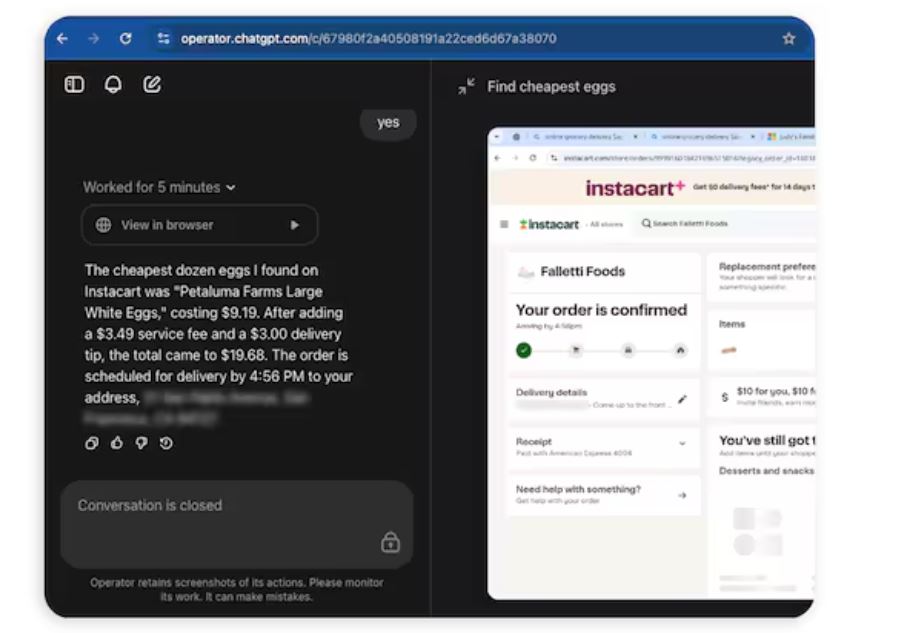The image size is (905, 633).
Task: Click the embedded browser back arrow
Action: [498, 158]
